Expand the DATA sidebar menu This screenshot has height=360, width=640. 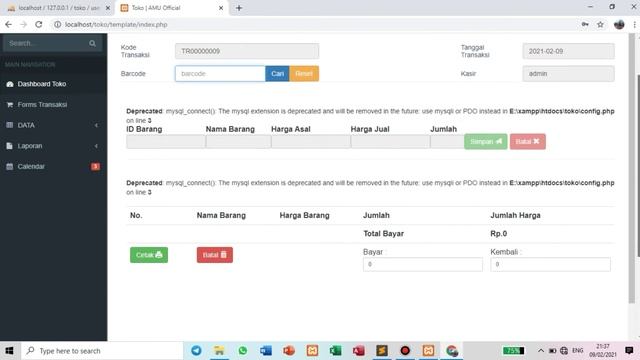(53, 125)
